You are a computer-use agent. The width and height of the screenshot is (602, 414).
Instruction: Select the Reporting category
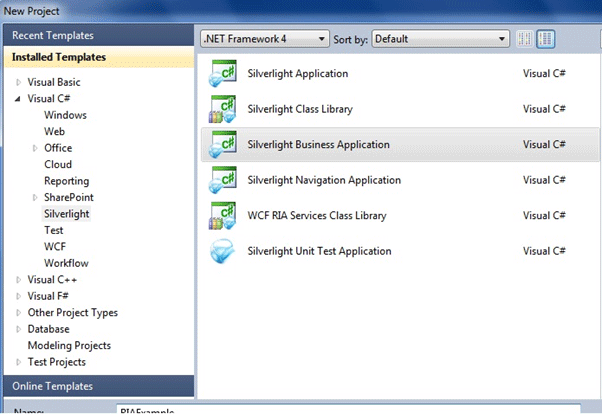coord(66,181)
